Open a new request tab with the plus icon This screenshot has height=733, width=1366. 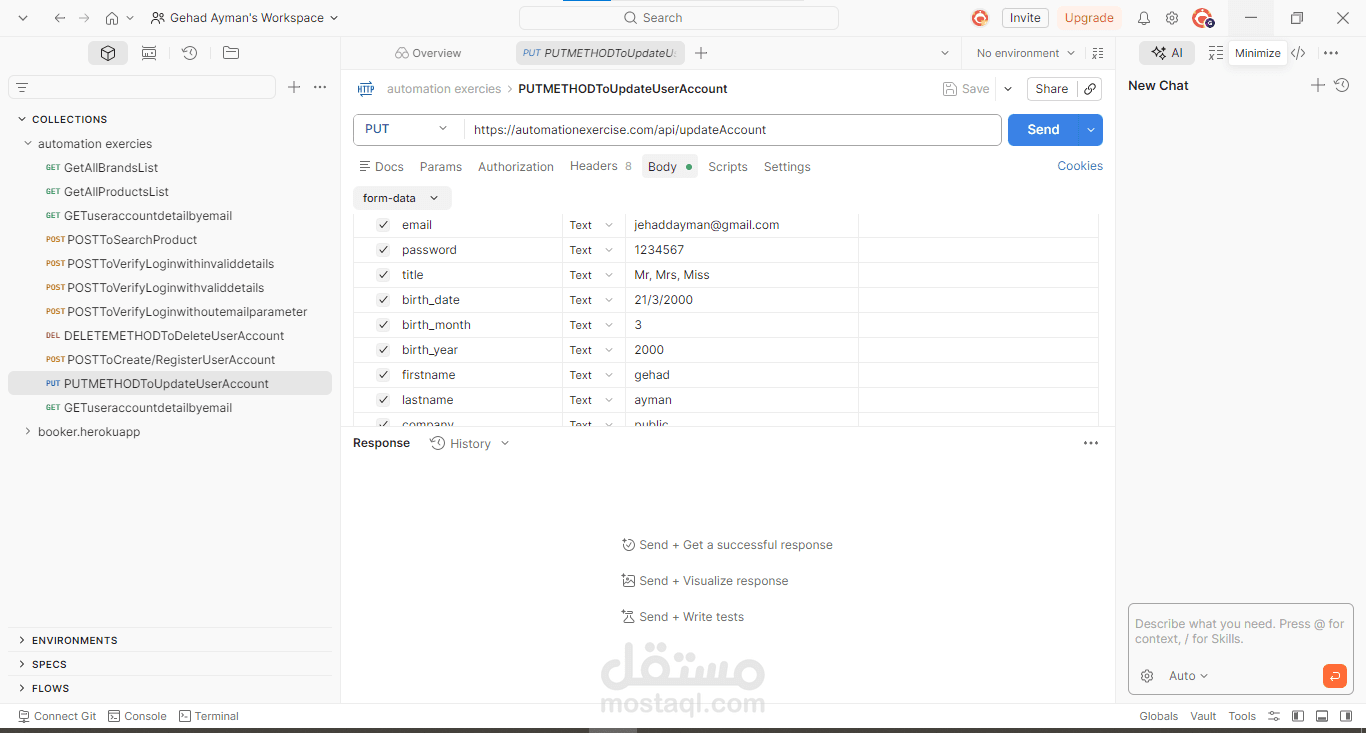701,53
